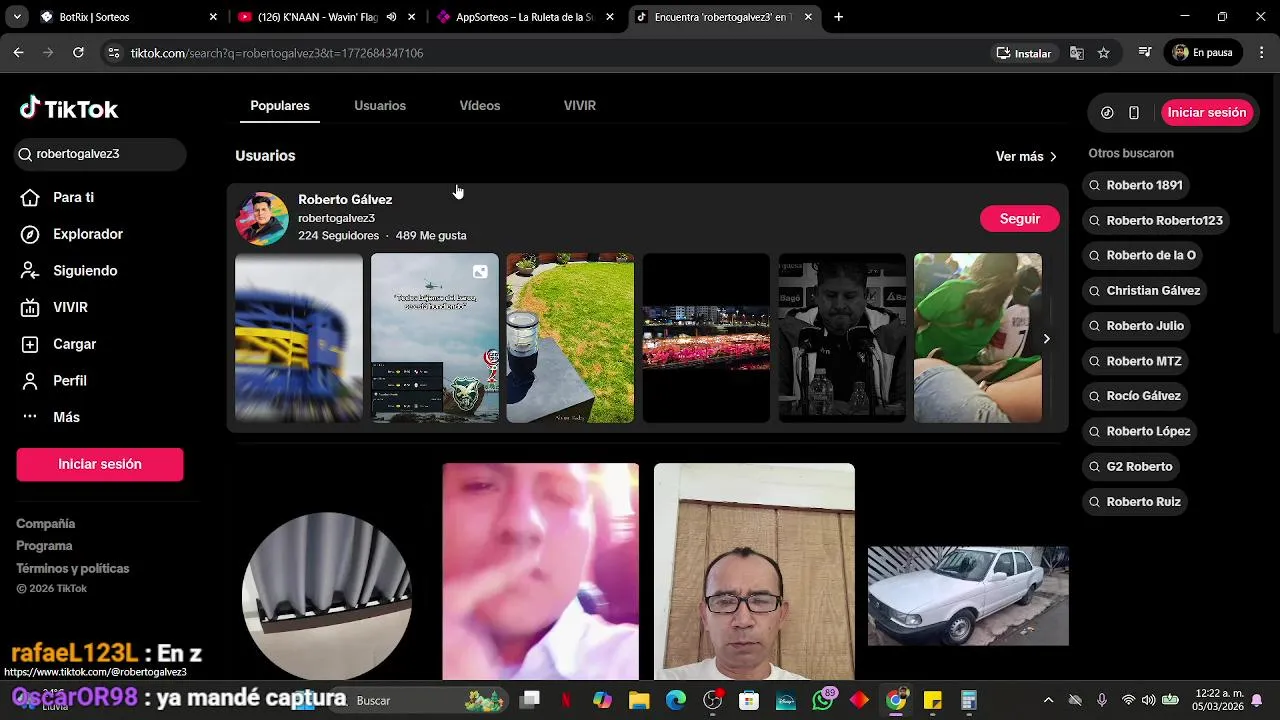Click the site information icon in address bar
1280x720 pixels.
click(x=113, y=53)
